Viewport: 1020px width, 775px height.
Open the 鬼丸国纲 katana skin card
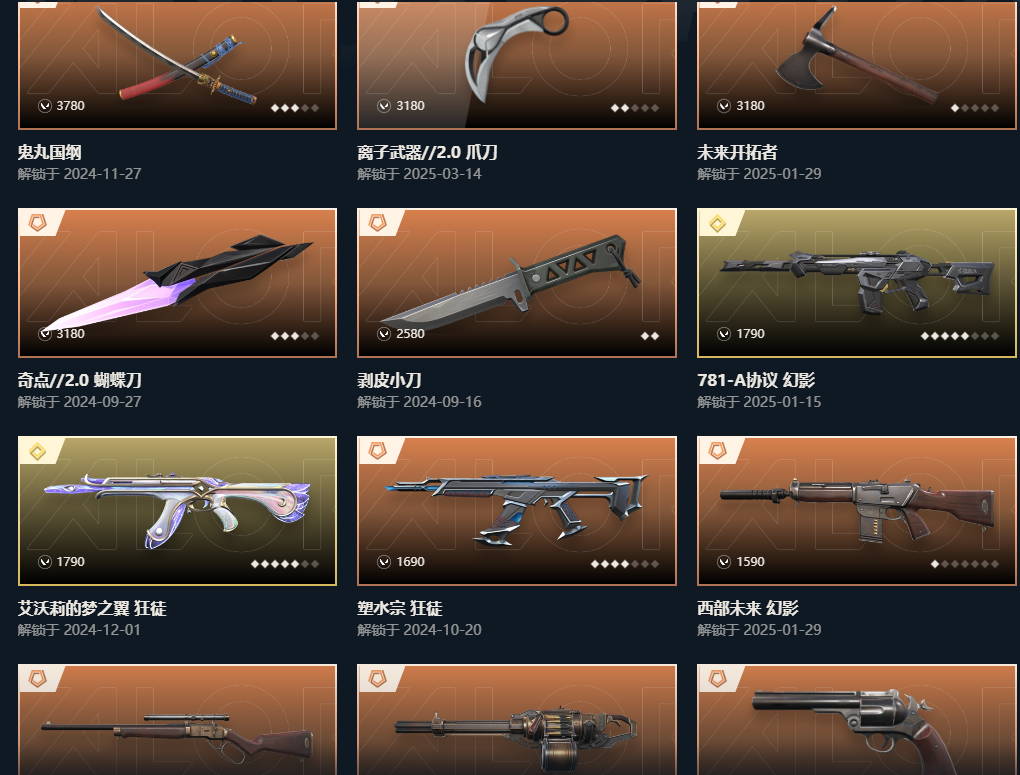click(x=177, y=65)
